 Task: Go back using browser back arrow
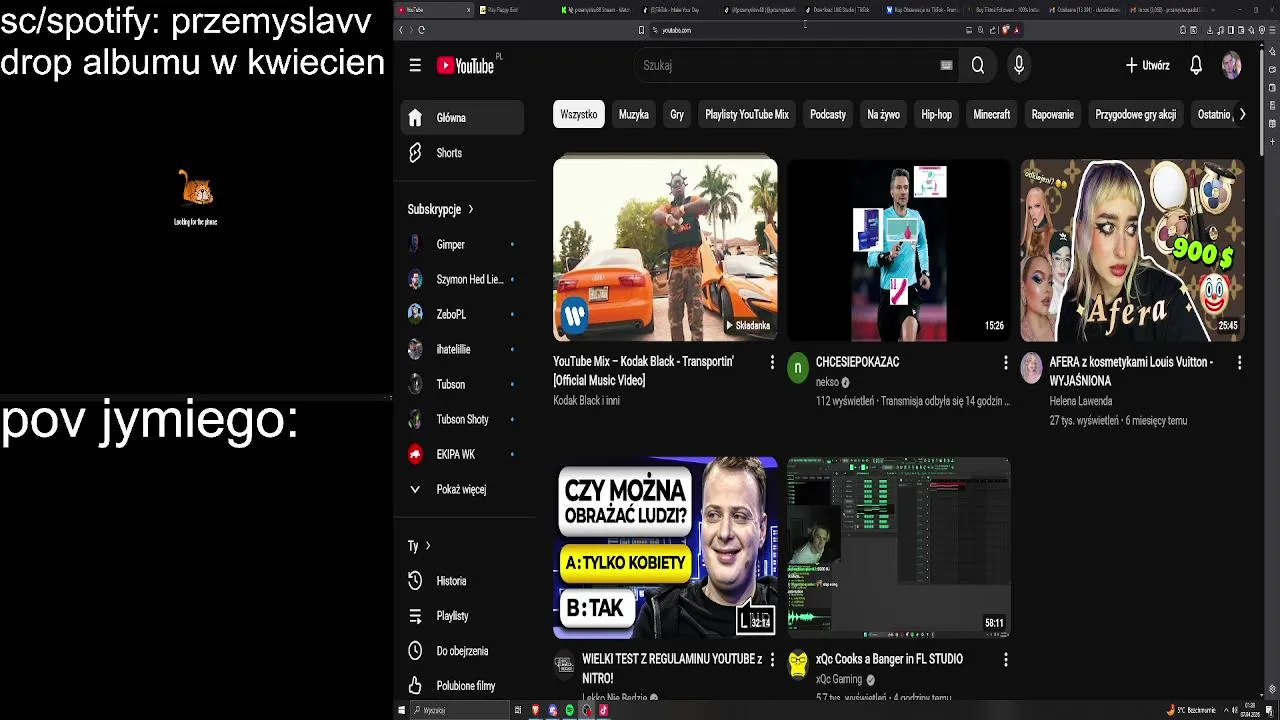pyautogui.click(x=400, y=30)
